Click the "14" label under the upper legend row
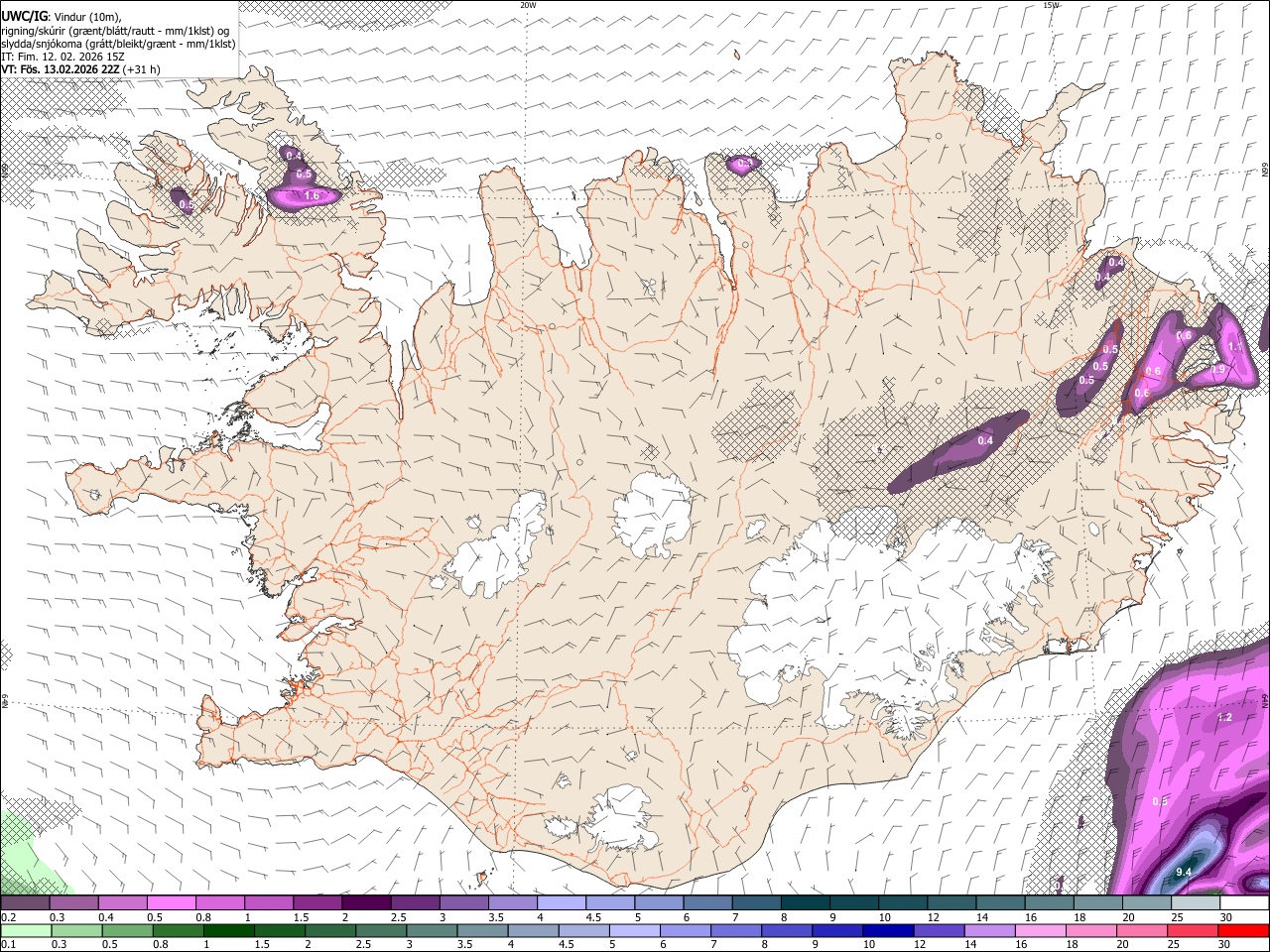Screen dimensions: 1270x952 point(981,917)
